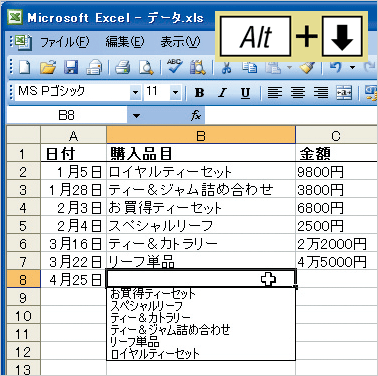Open Print Preview magnifier icon
The width and height of the screenshot is (378, 376).
coord(146,68)
